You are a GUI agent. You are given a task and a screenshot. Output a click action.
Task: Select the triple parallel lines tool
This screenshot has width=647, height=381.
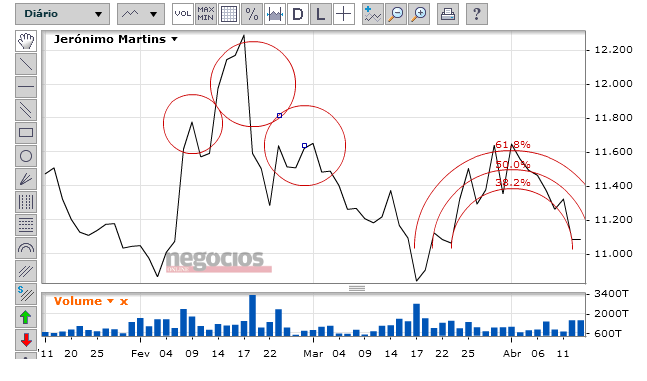click(26, 271)
